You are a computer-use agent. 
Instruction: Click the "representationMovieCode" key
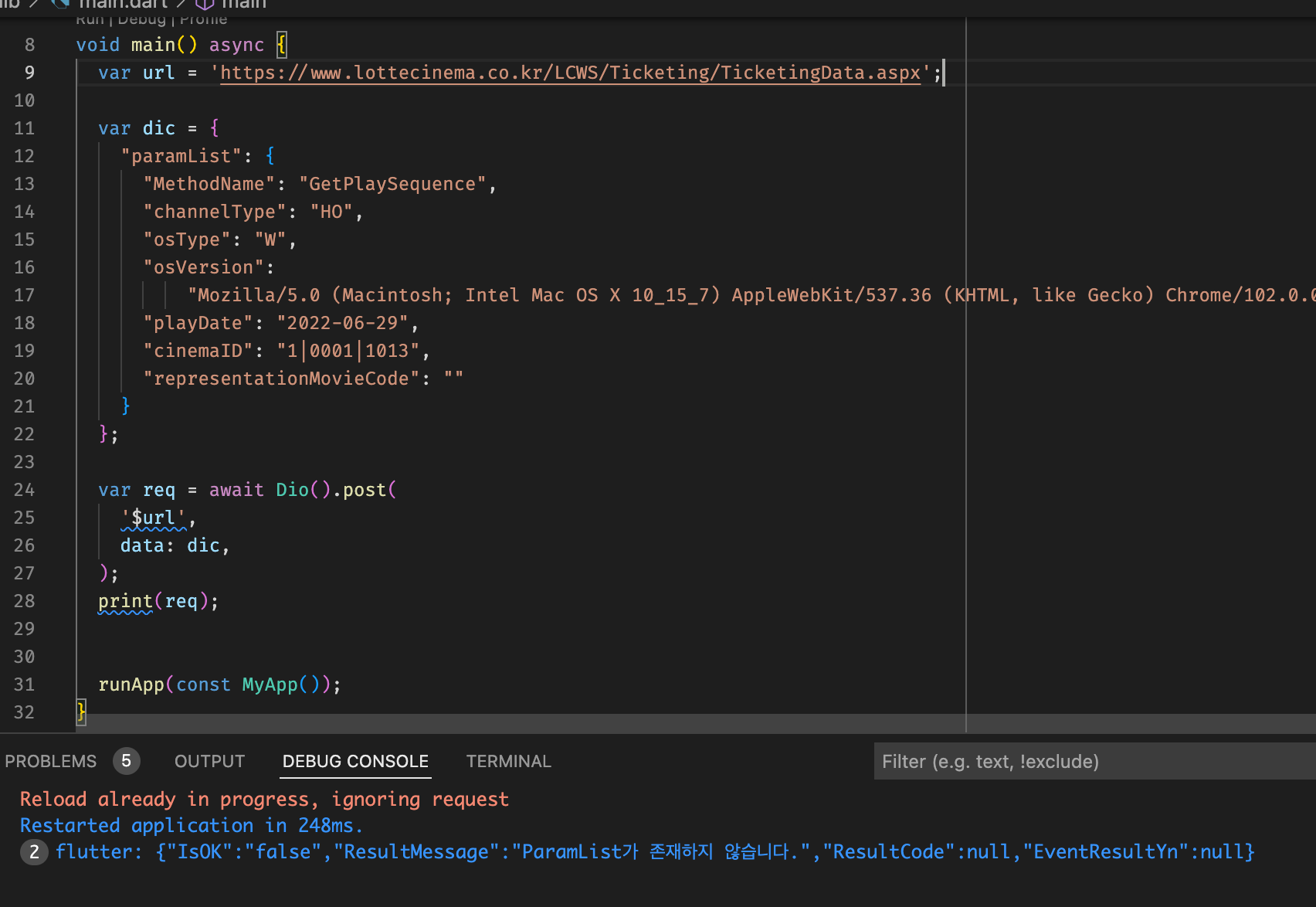click(281, 379)
